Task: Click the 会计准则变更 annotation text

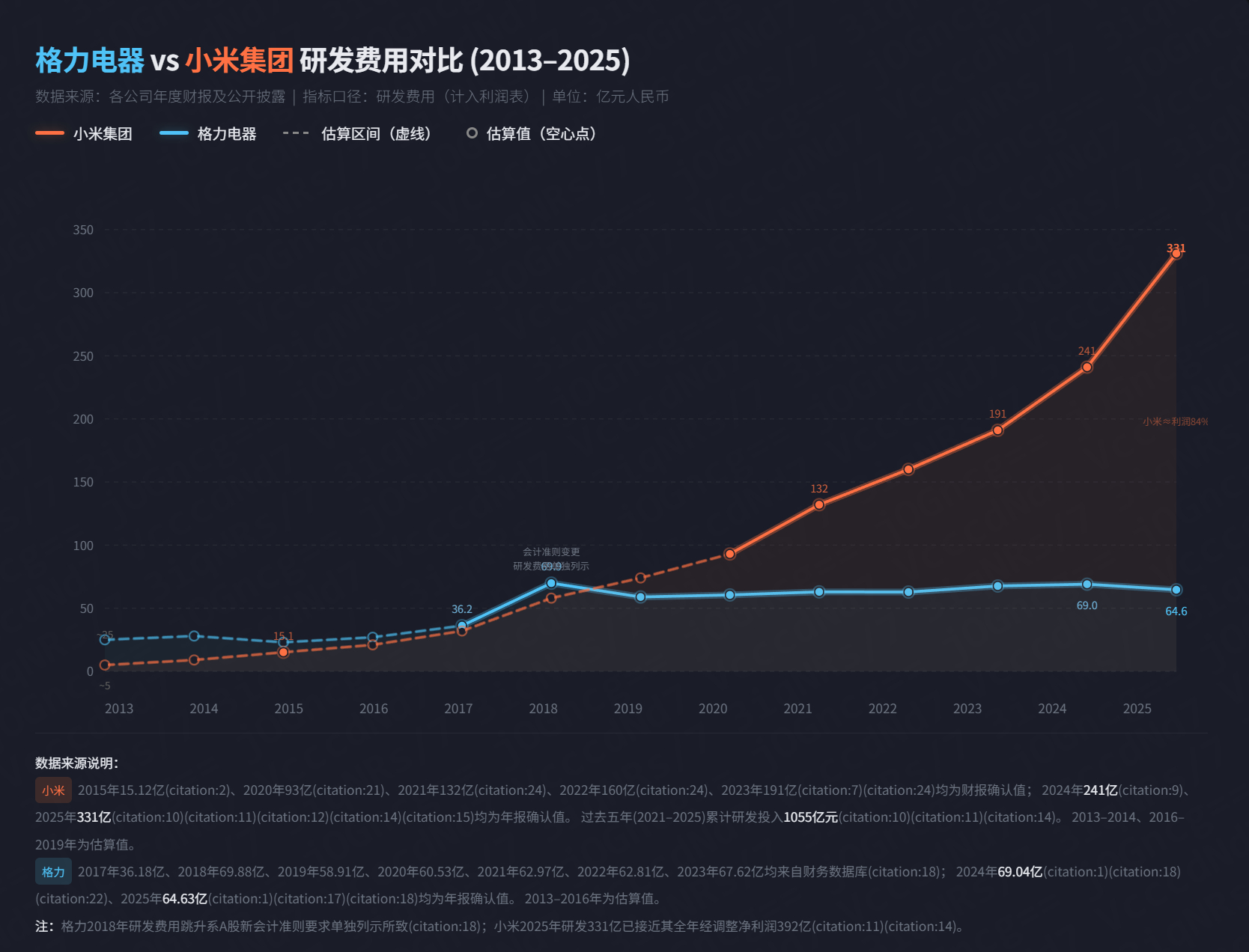Action: coord(551,552)
